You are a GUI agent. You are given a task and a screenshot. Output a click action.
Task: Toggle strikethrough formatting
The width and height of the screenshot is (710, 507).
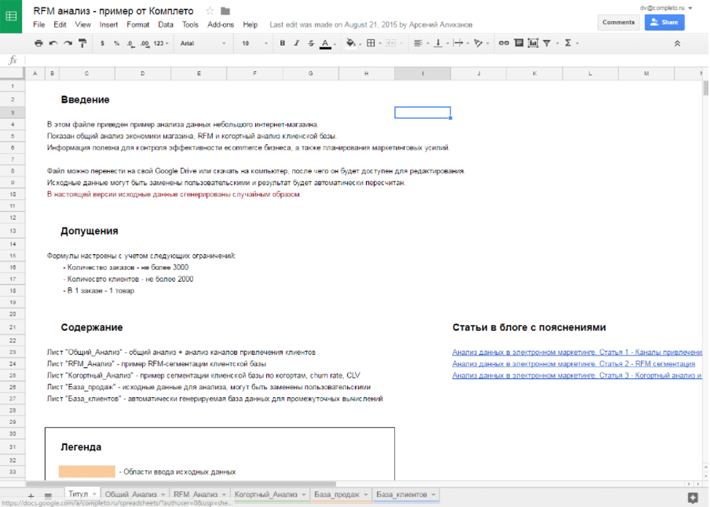coord(311,43)
